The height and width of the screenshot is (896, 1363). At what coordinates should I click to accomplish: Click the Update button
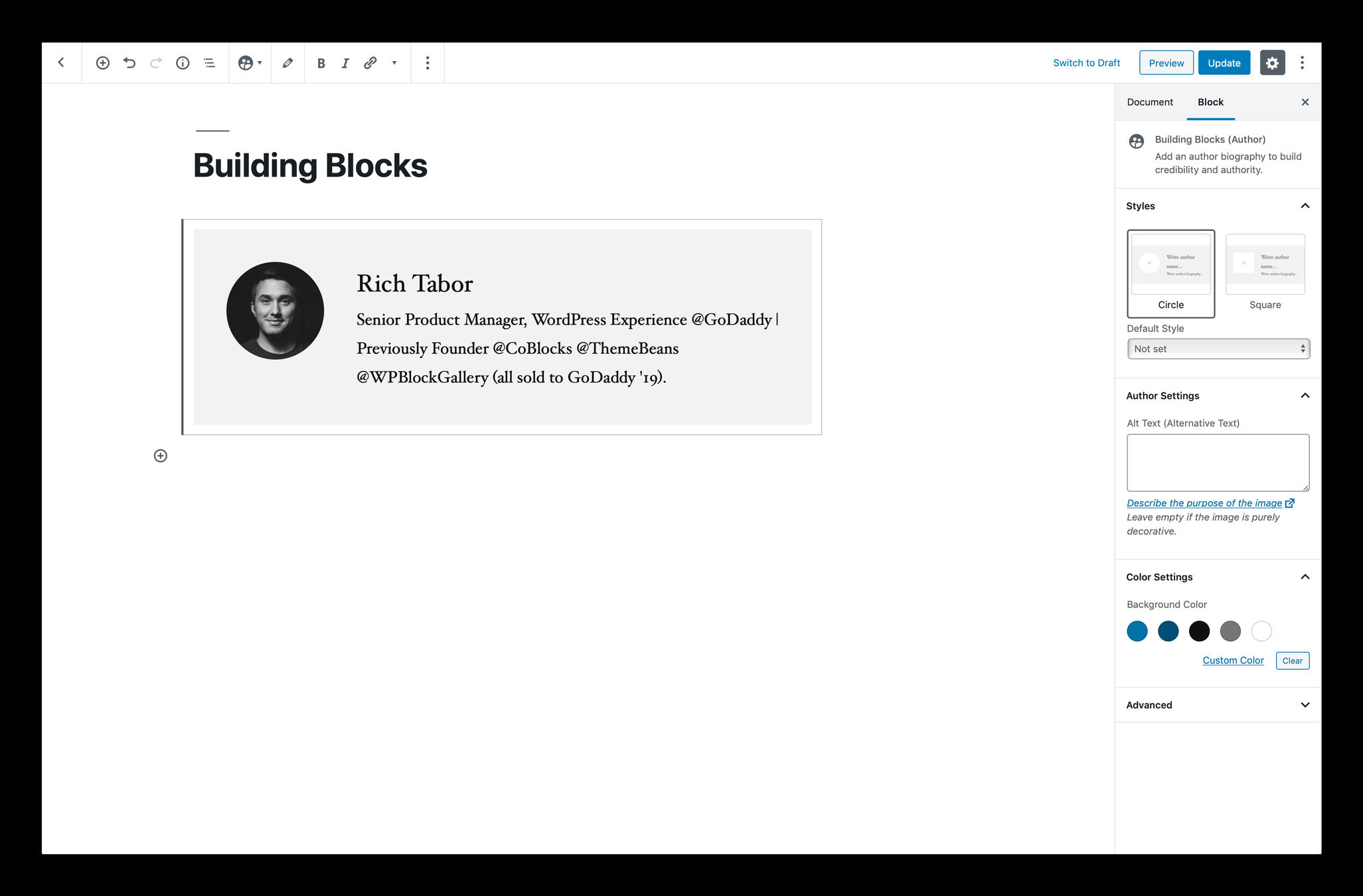[1224, 63]
